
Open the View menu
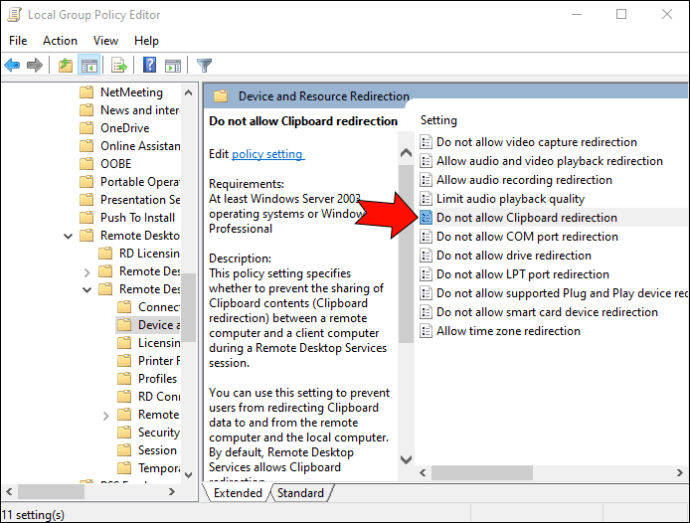pyautogui.click(x=106, y=41)
